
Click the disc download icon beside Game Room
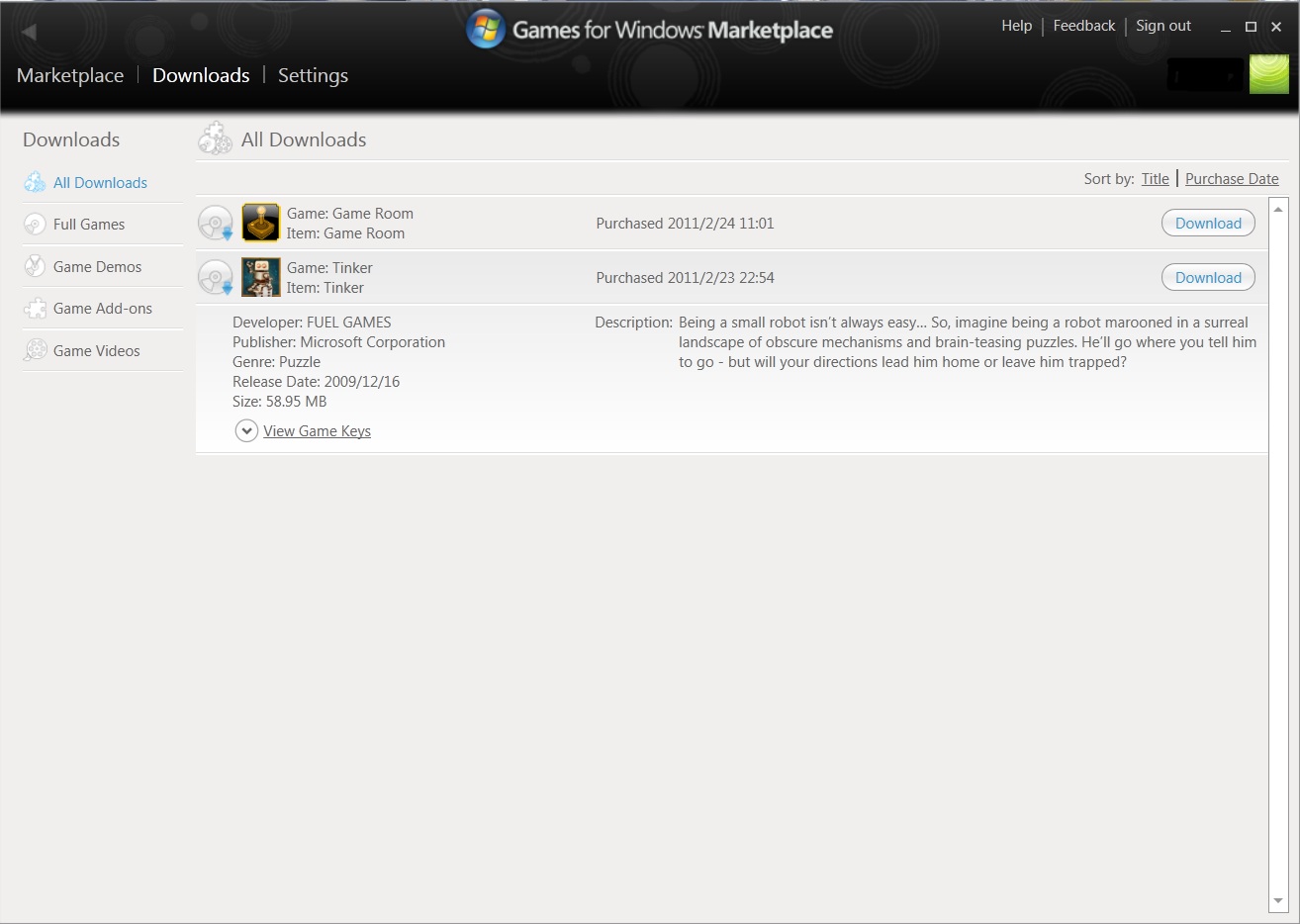coord(216,224)
